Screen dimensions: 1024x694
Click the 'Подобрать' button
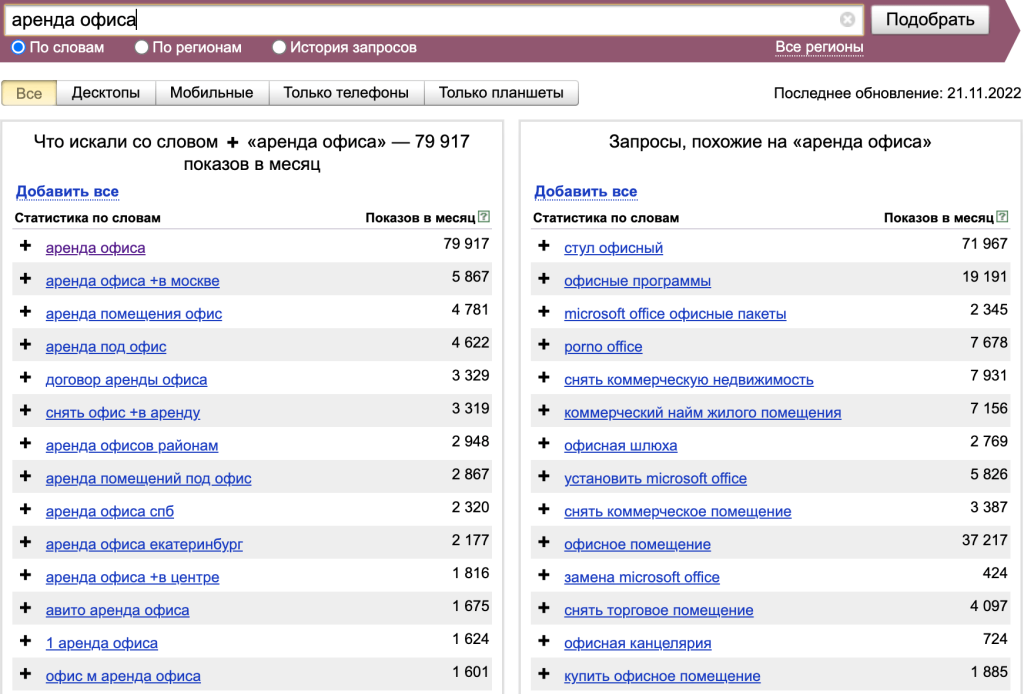(930, 20)
